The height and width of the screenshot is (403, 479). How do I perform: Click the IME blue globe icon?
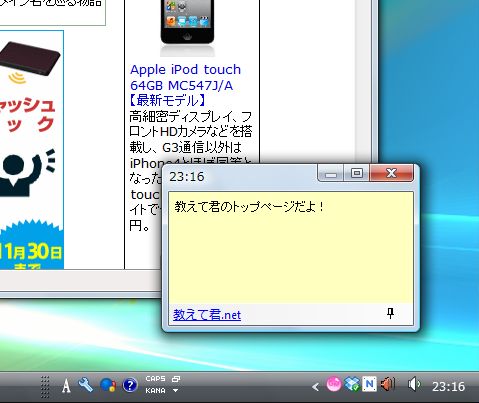(108, 386)
